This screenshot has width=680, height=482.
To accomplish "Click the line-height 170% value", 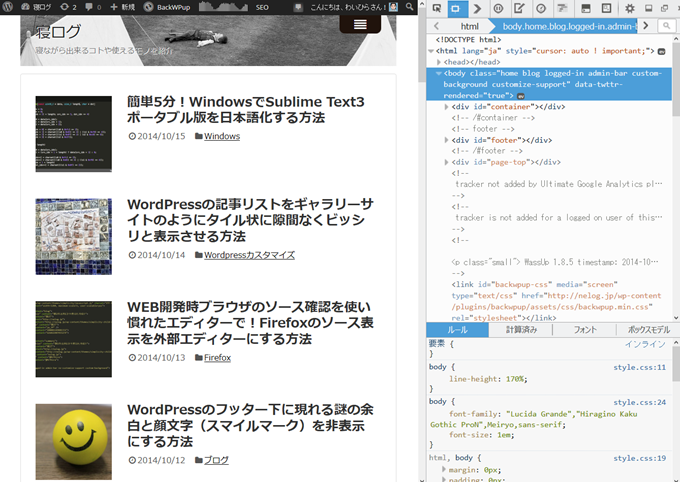I will point(515,379).
